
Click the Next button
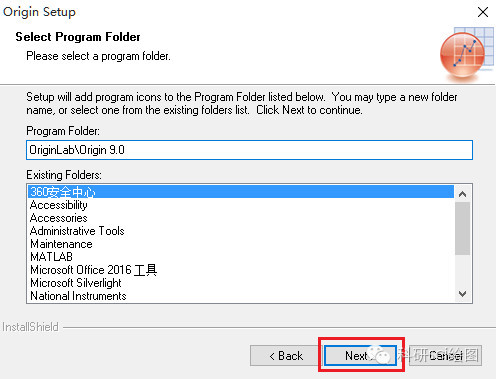[x=360, y=356]
